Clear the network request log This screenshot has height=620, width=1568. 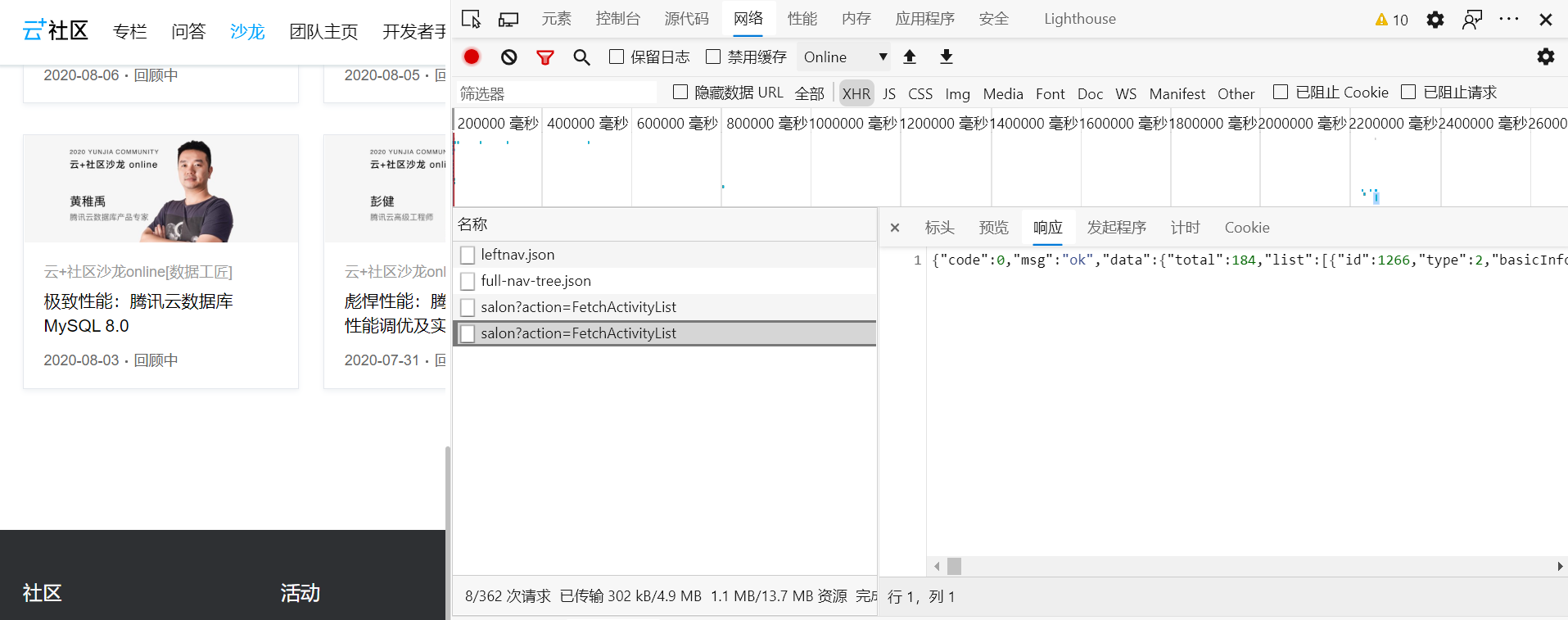(x=508, y=57)
